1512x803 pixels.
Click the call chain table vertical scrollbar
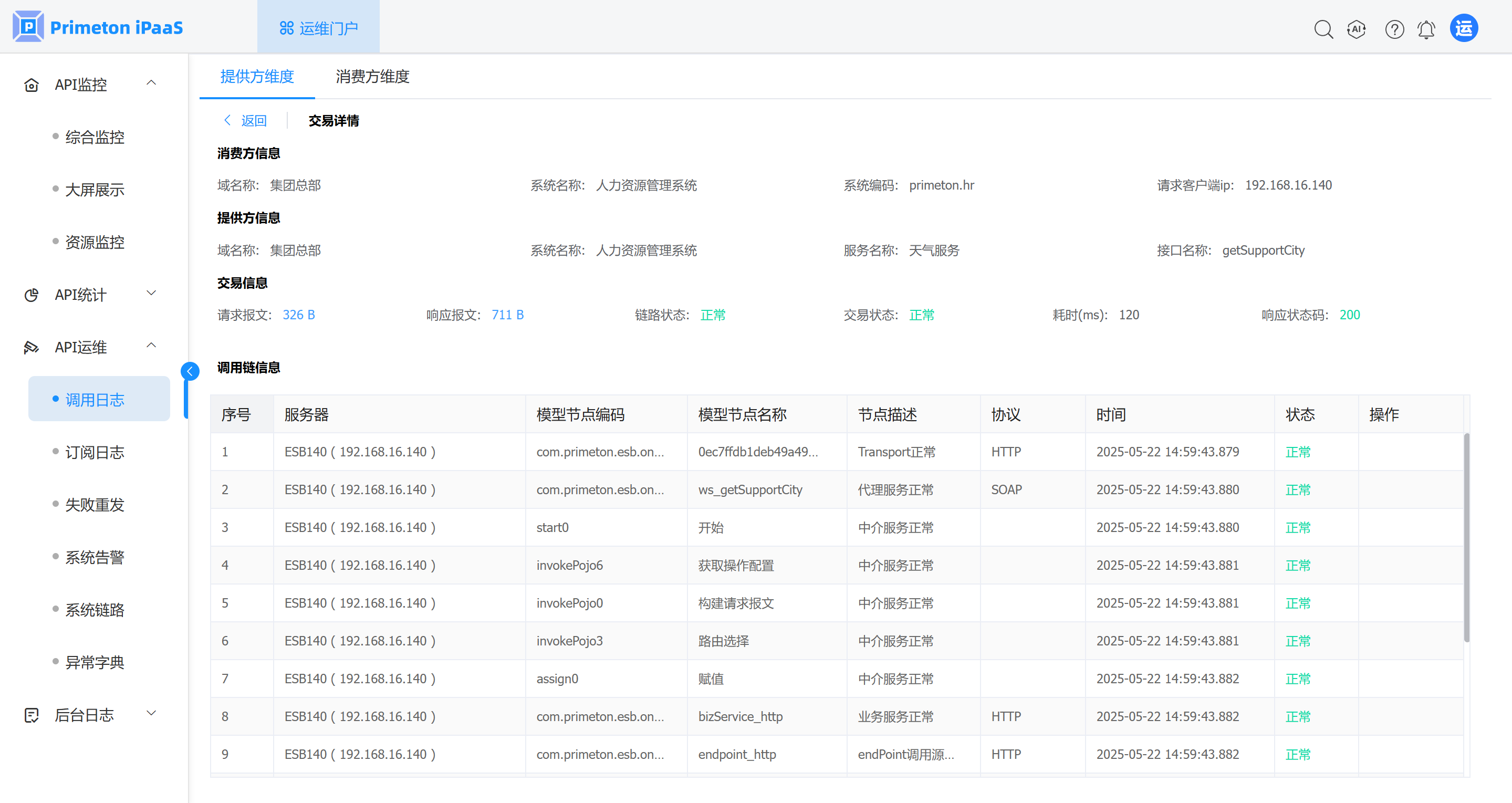[1466, 537]
